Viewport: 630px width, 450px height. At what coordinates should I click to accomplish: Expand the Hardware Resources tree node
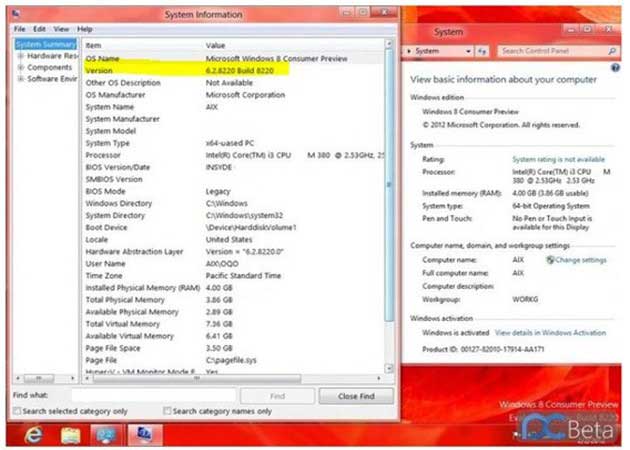tap(19, 56)
